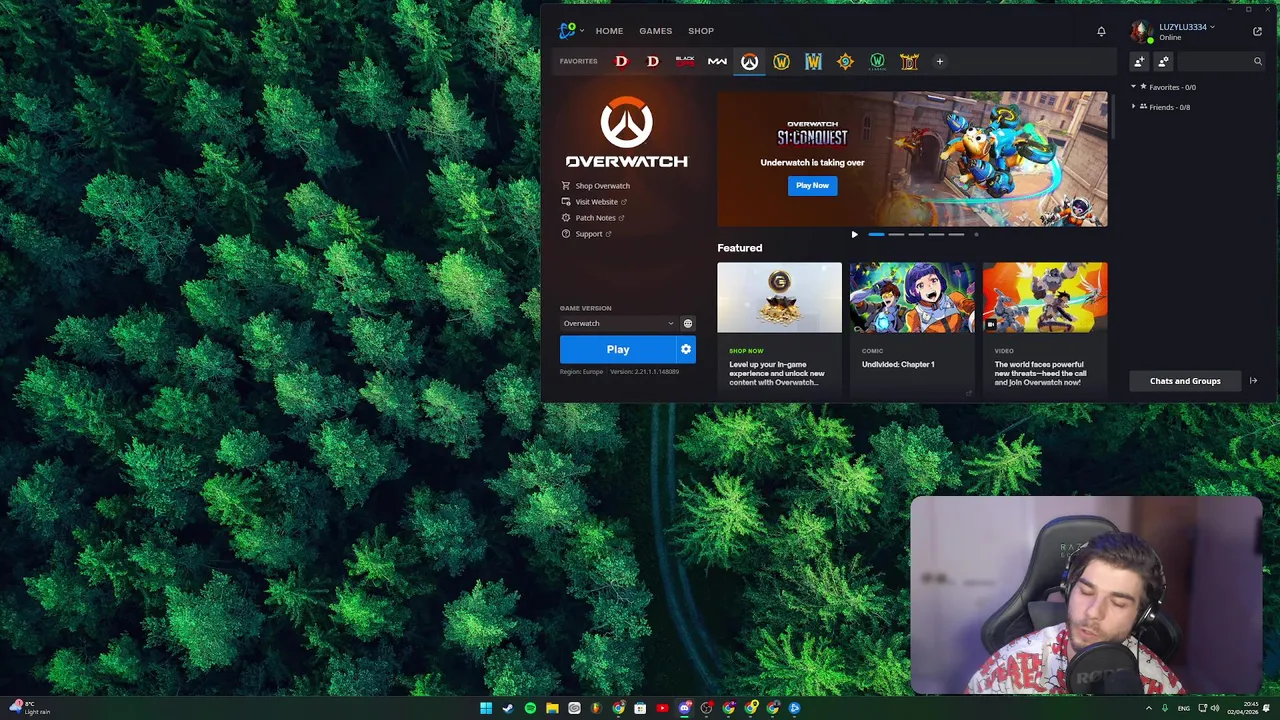Select the Overwatch icon in favorites bar
Screen dimensions: 1280x720
(749, 61)
